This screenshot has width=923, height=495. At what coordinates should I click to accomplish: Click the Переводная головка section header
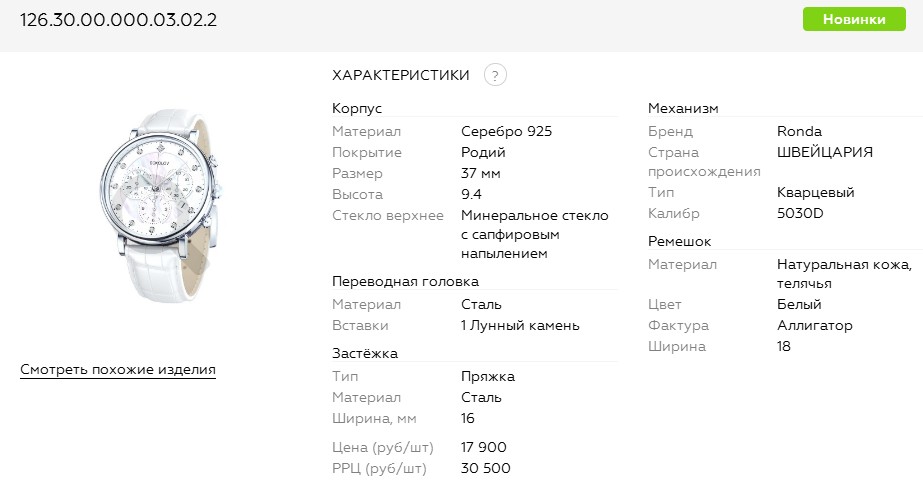(x=405, y=281)
